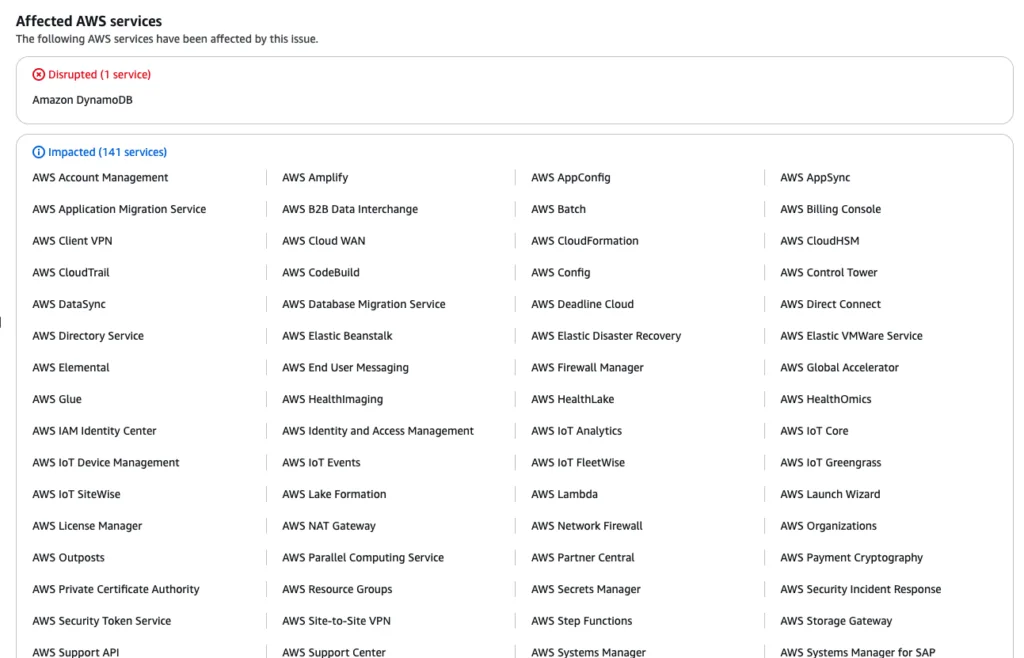Click the AWS Billing Console item

click(830, 209)
